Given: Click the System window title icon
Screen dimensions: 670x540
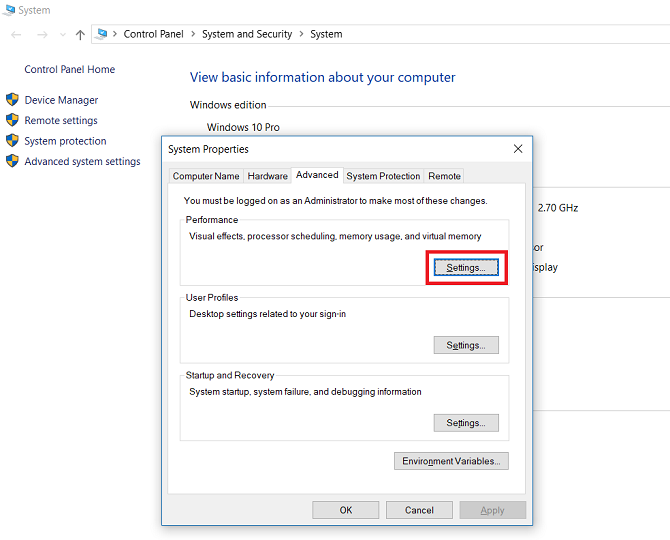Looking at the screenshot, I should click(9, 10).
